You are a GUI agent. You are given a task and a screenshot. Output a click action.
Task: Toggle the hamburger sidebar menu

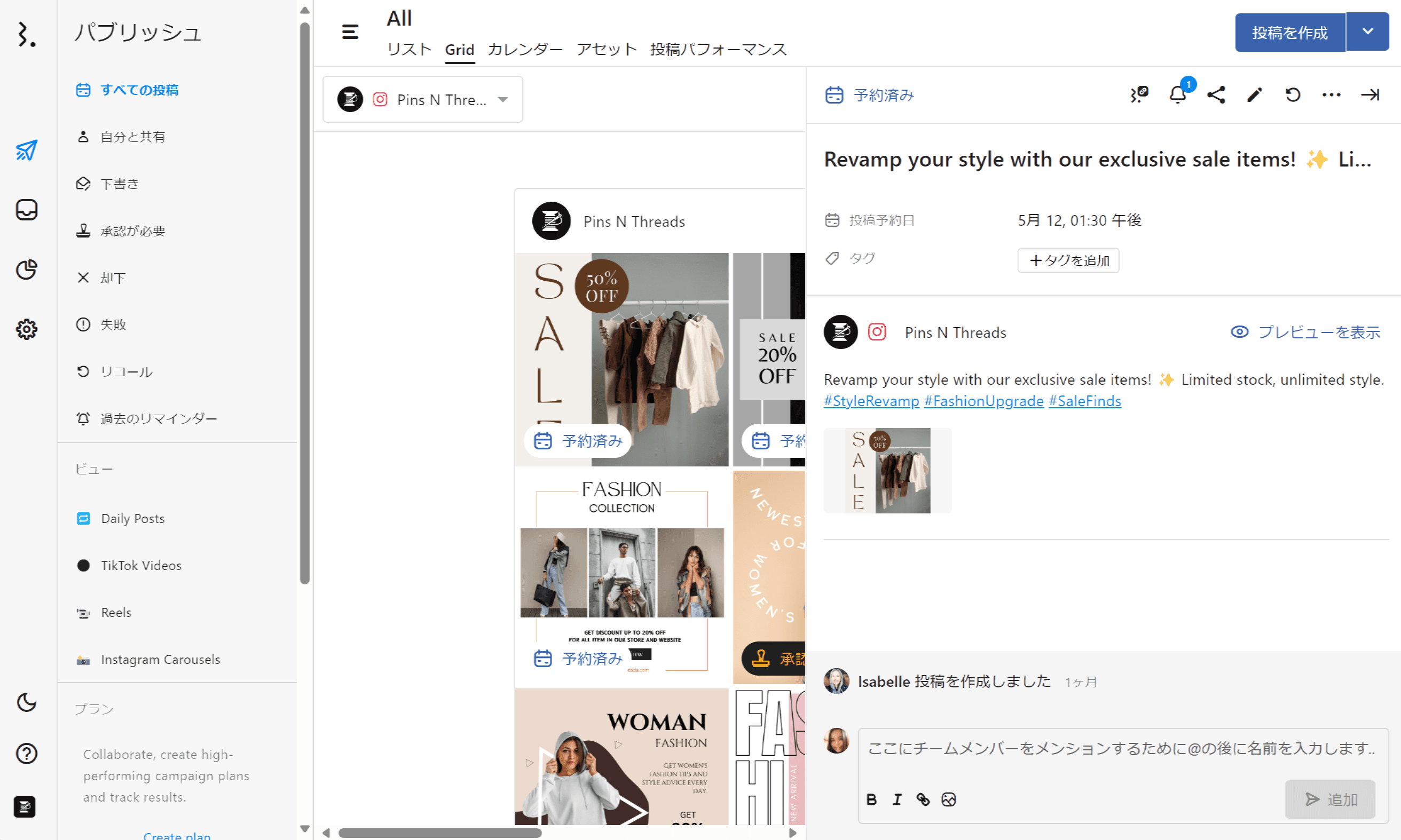point(350,31)
